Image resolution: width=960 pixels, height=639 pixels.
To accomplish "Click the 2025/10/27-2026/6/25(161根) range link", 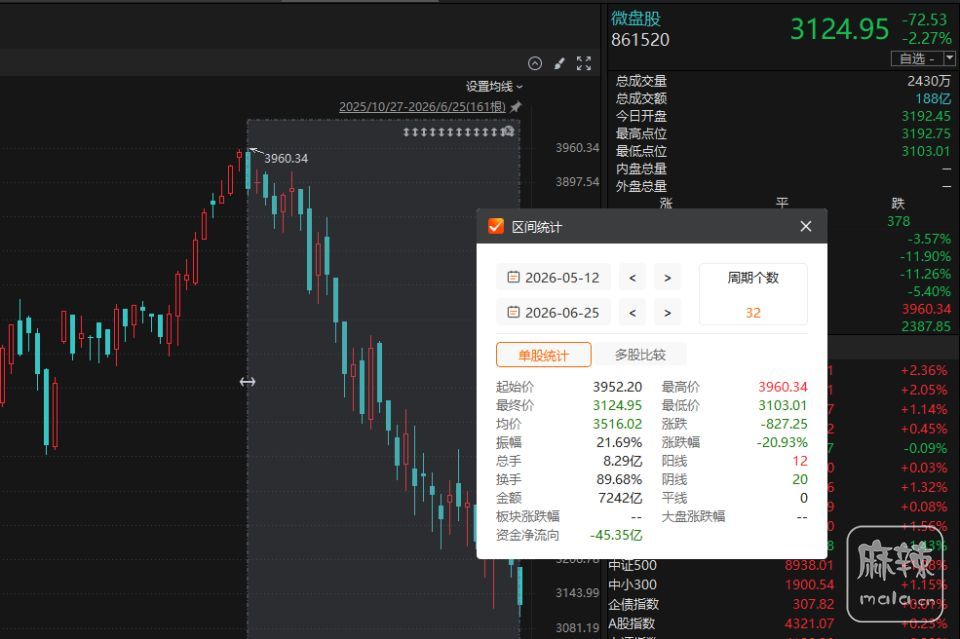I will pos(422,106).
